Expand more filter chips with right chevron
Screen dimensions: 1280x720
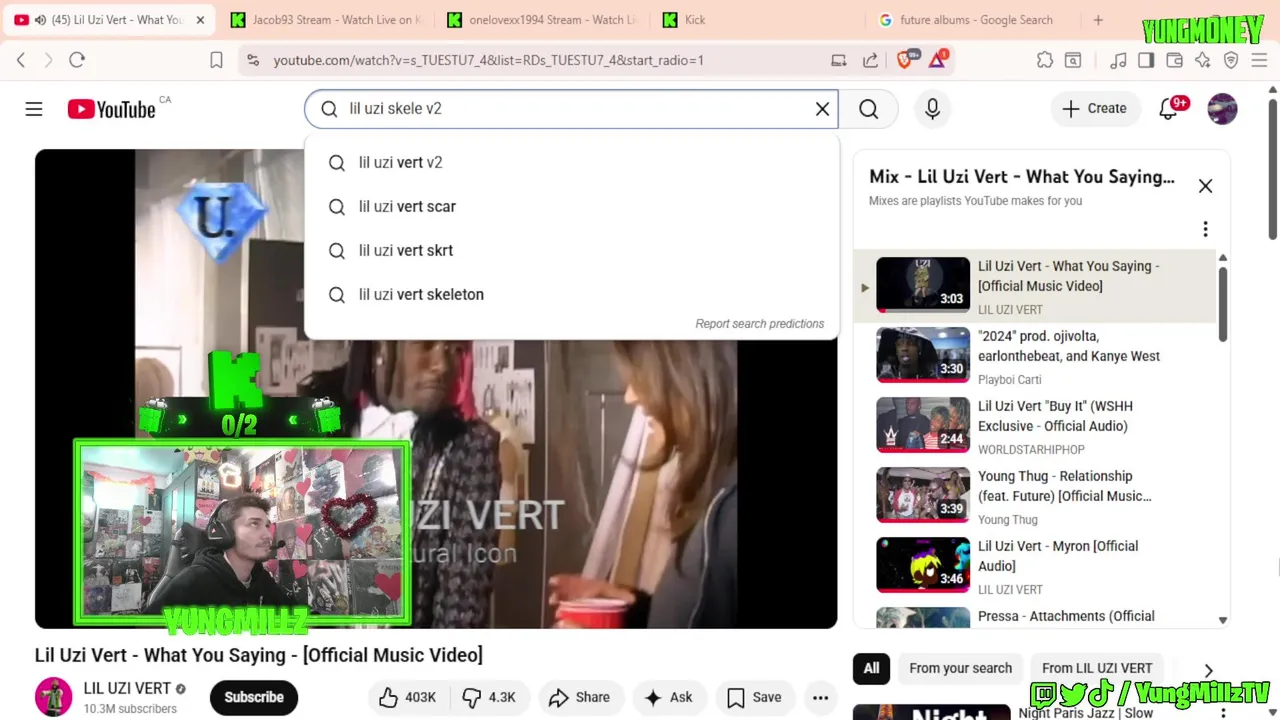pyautogui.click(x=1208, y=670)
